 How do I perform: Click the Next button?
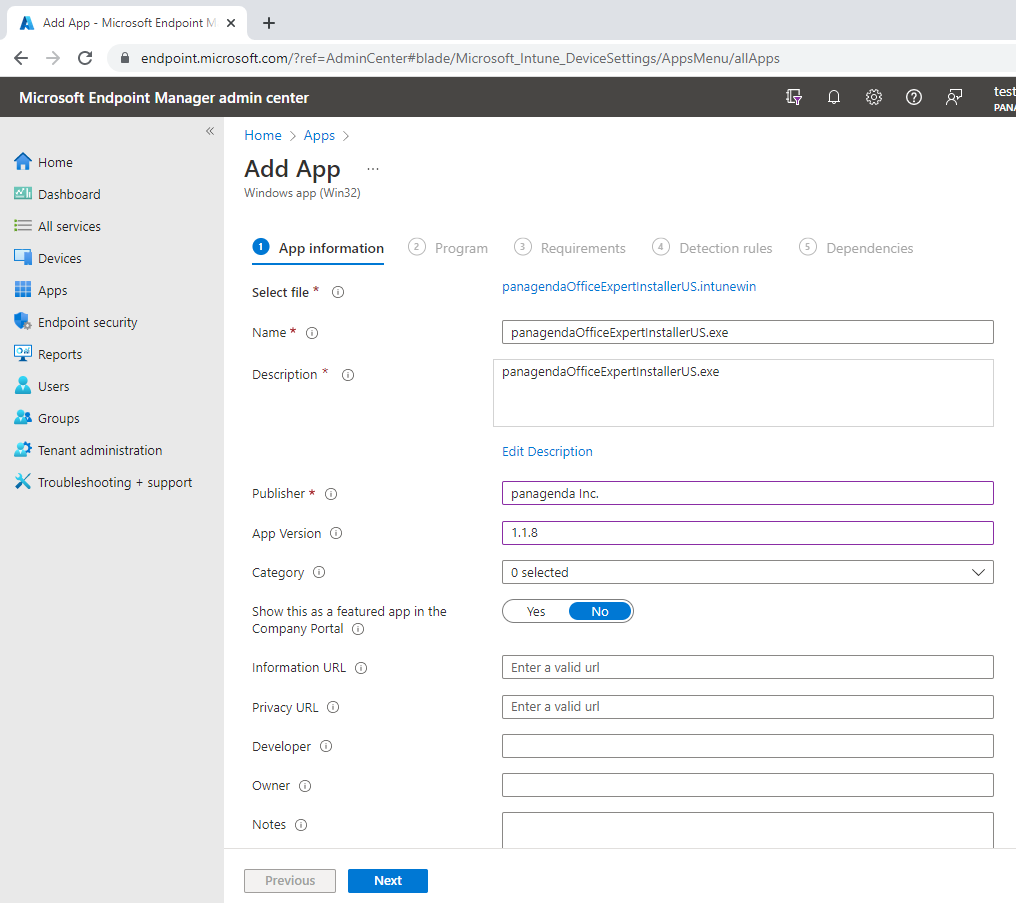388,880
